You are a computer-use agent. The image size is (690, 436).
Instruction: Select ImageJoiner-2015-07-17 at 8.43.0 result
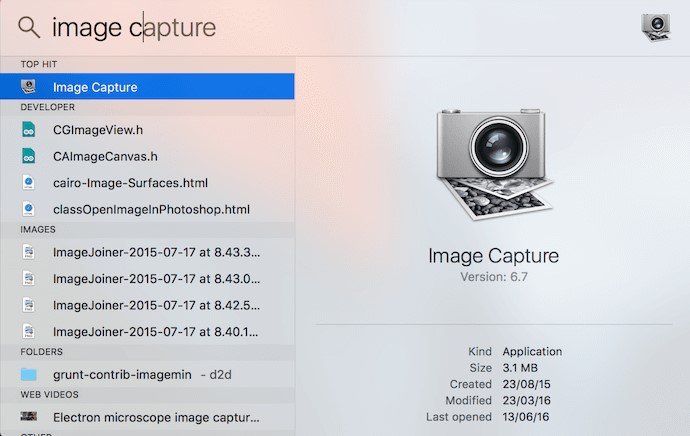pos(147,278)
